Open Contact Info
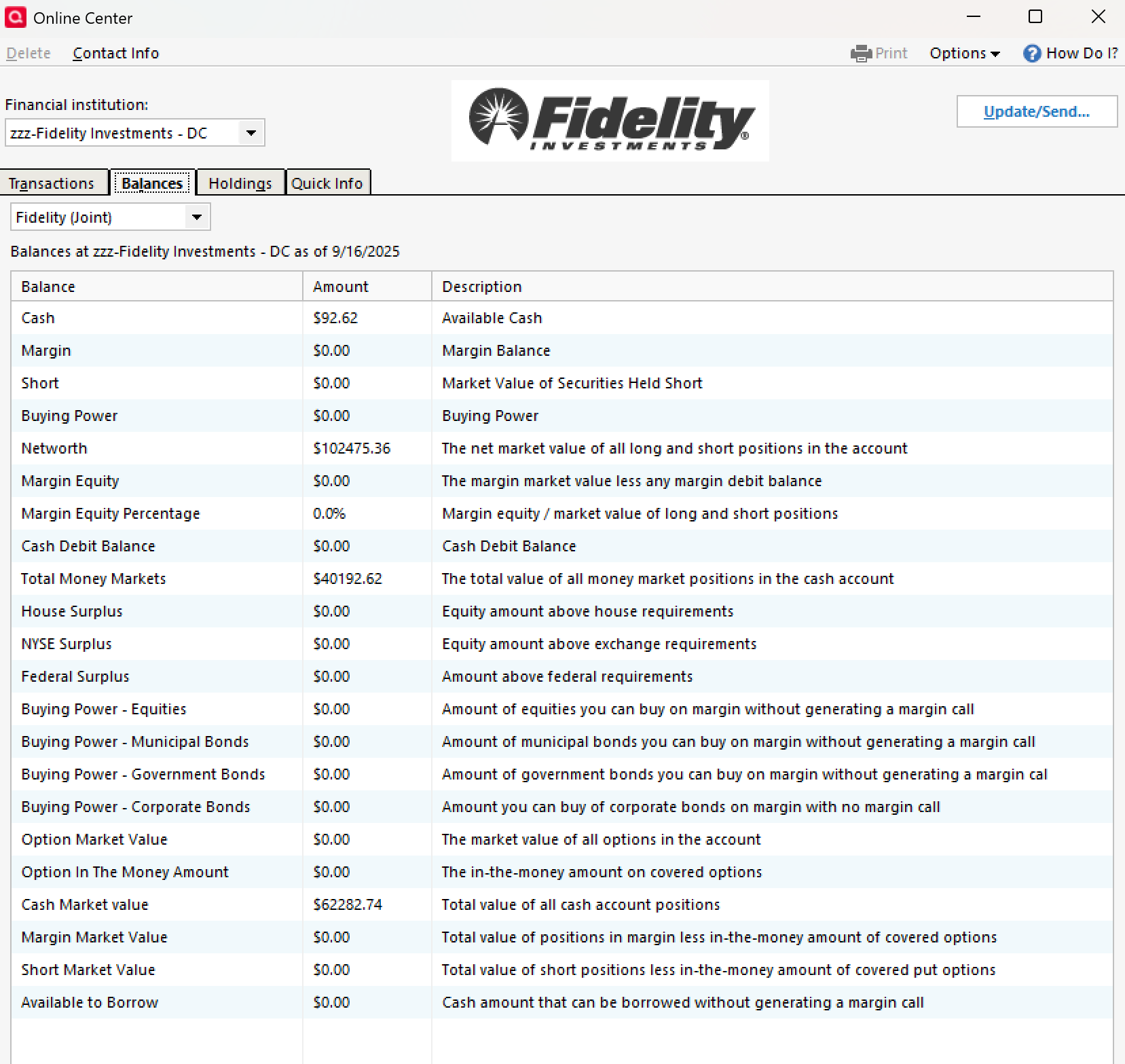1125x1064 pixels. click(116, 53)
